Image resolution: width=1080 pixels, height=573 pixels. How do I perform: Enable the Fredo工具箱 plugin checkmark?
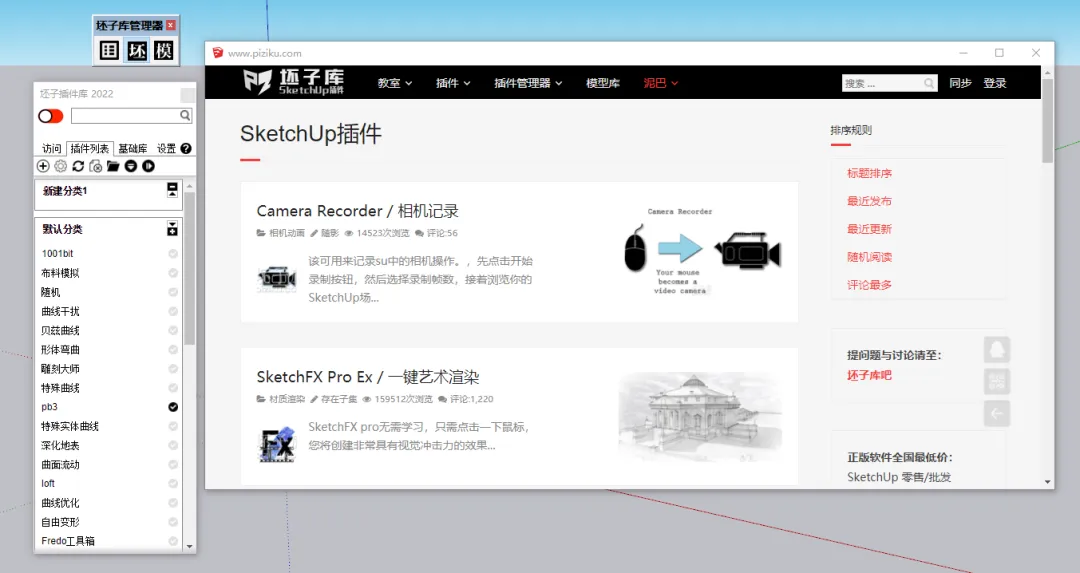173,541
